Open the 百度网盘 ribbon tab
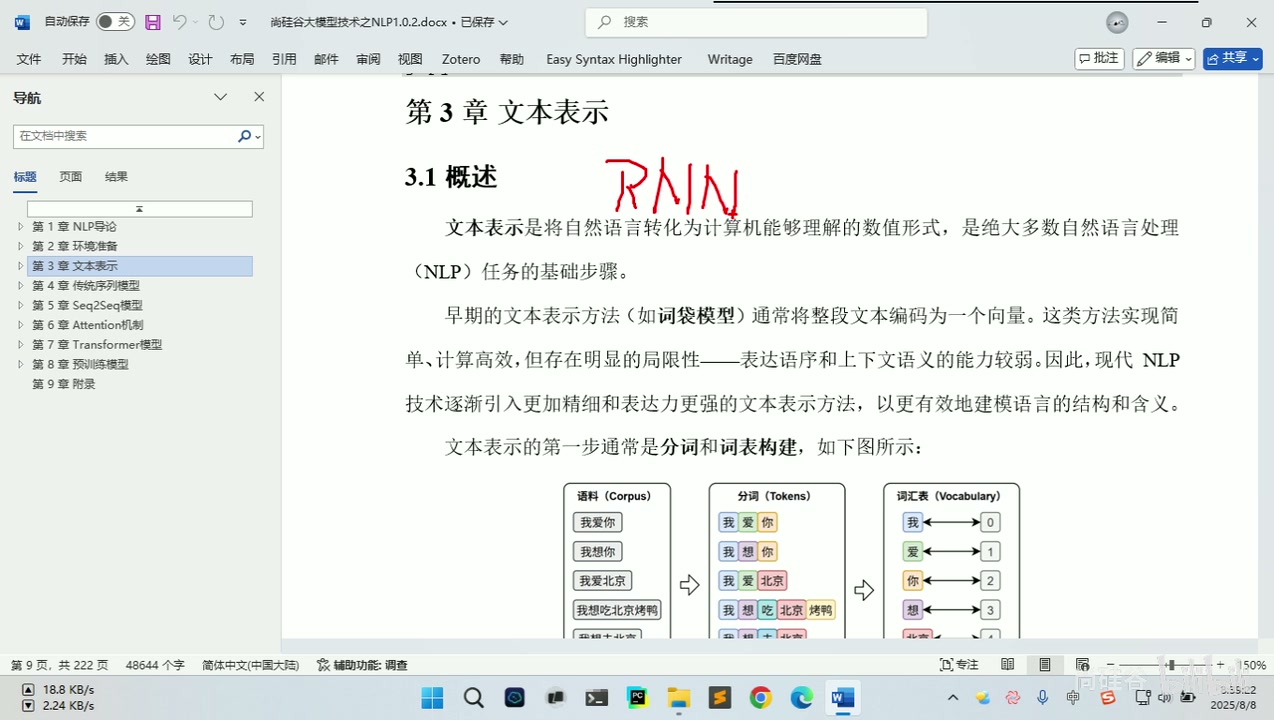 797,59
